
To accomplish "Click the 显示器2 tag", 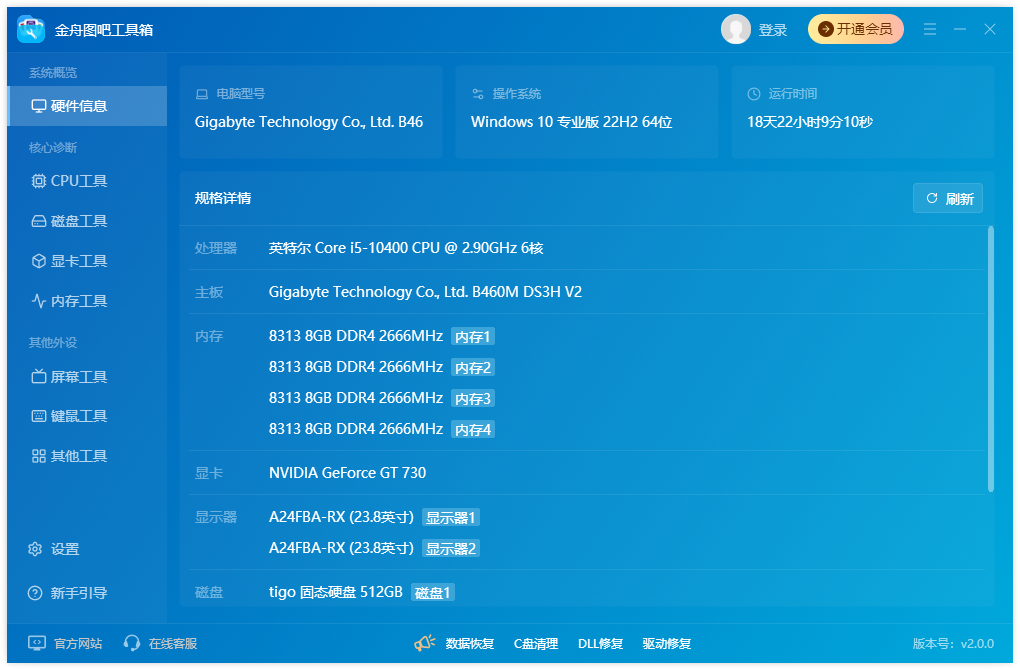I will pos(451,548).
